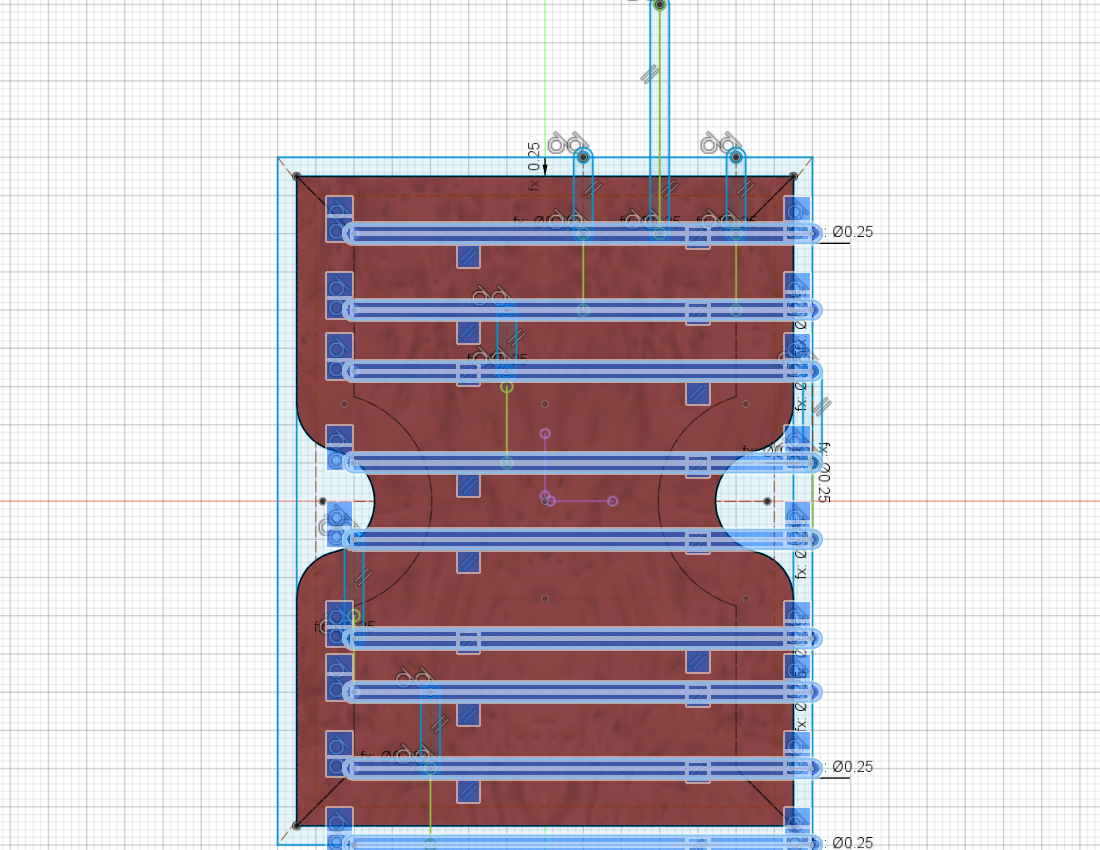Viewport: 1100px width, 850px height.
Task: Click the parallel glyph on the vertical slot between the seventh and eighth slots
Action: [439, 724]
